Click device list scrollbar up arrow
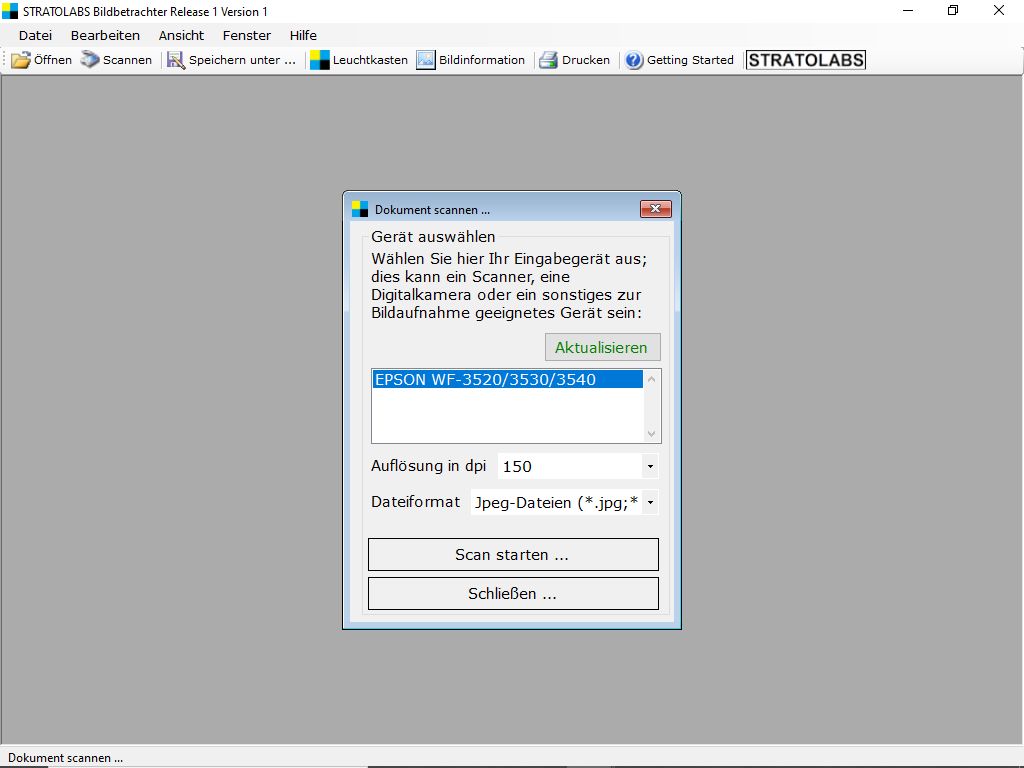Image resolution: width=1024 pixels, height=768 pixels. pos(651,379)
